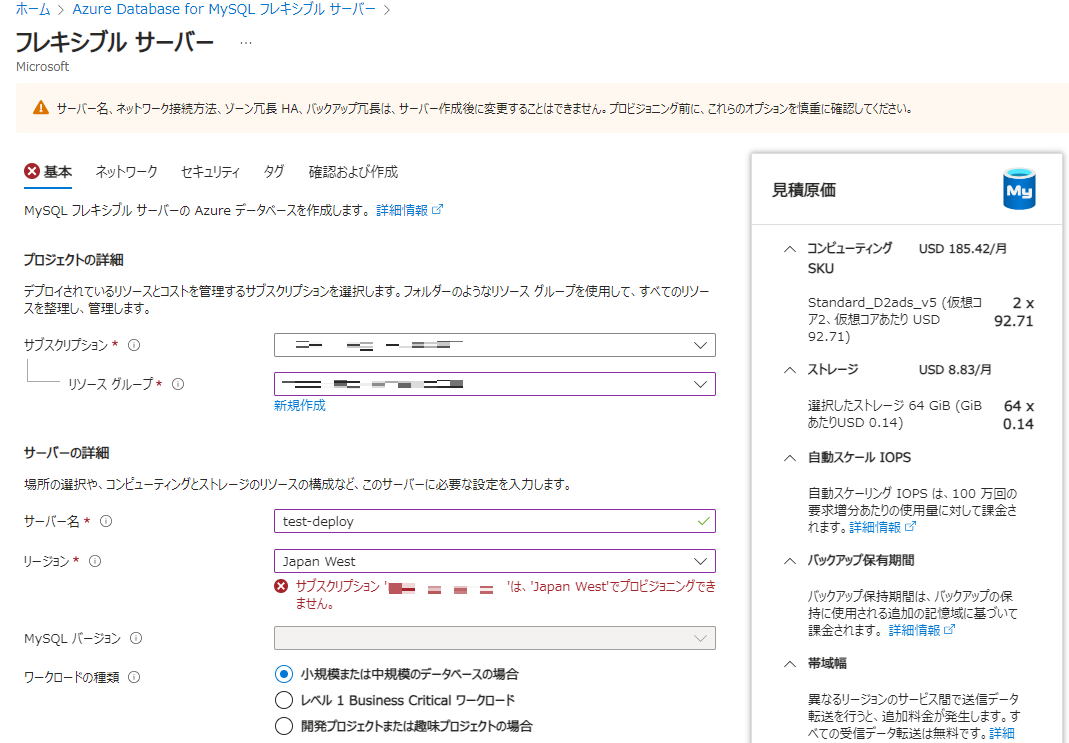Click the info icon beside リージョン label
The height and width of the screenshot is (743, 1069).
[95, 561]
